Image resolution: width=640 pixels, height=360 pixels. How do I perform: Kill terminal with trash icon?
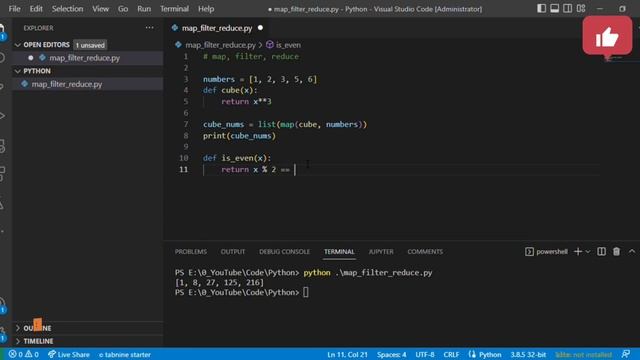[x=616, y=252]
